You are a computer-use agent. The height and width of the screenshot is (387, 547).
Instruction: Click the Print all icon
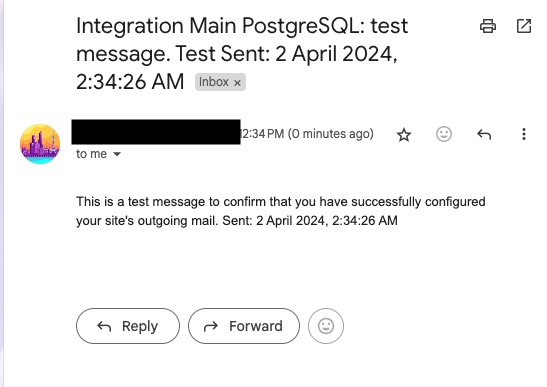(x=488, y=26)
